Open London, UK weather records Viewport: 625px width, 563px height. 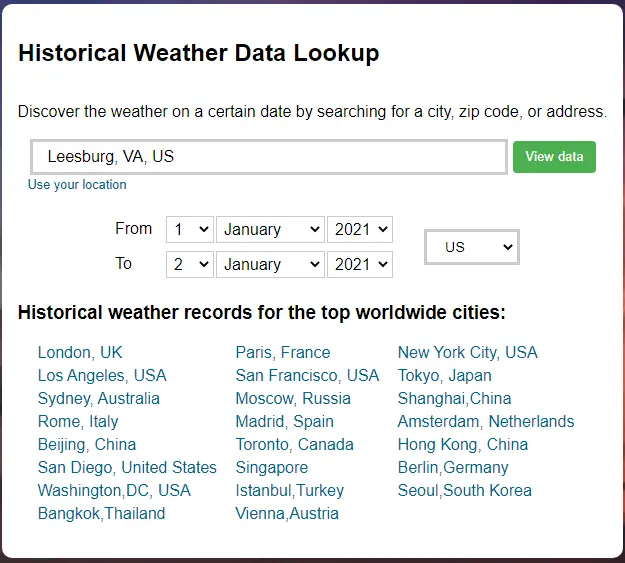[80, 352]
